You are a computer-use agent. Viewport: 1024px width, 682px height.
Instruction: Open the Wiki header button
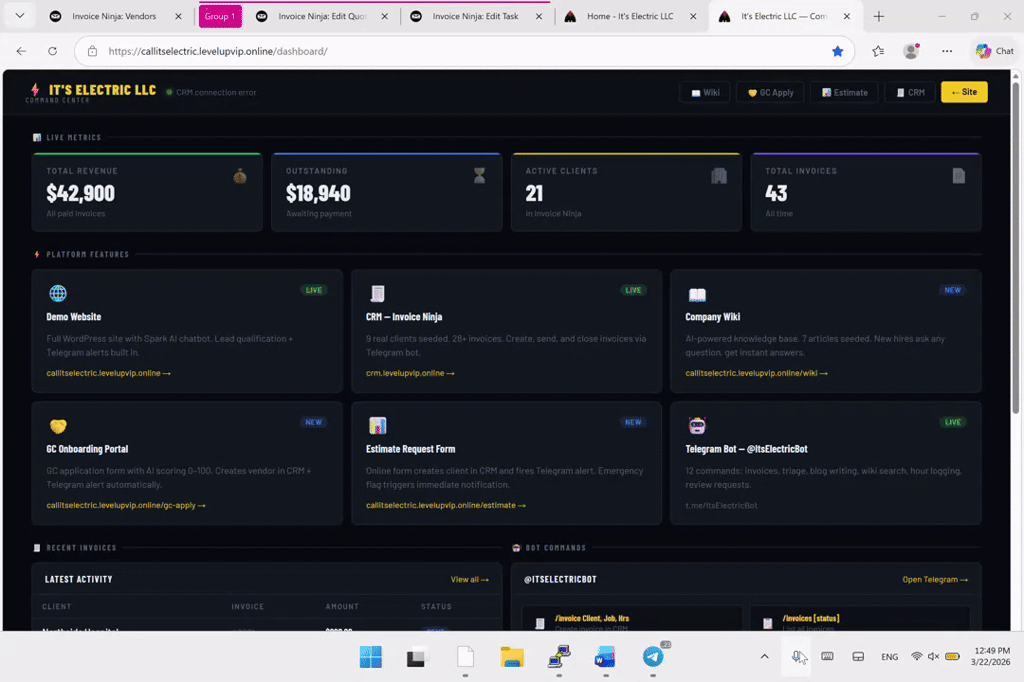click(x=705, y=92)
